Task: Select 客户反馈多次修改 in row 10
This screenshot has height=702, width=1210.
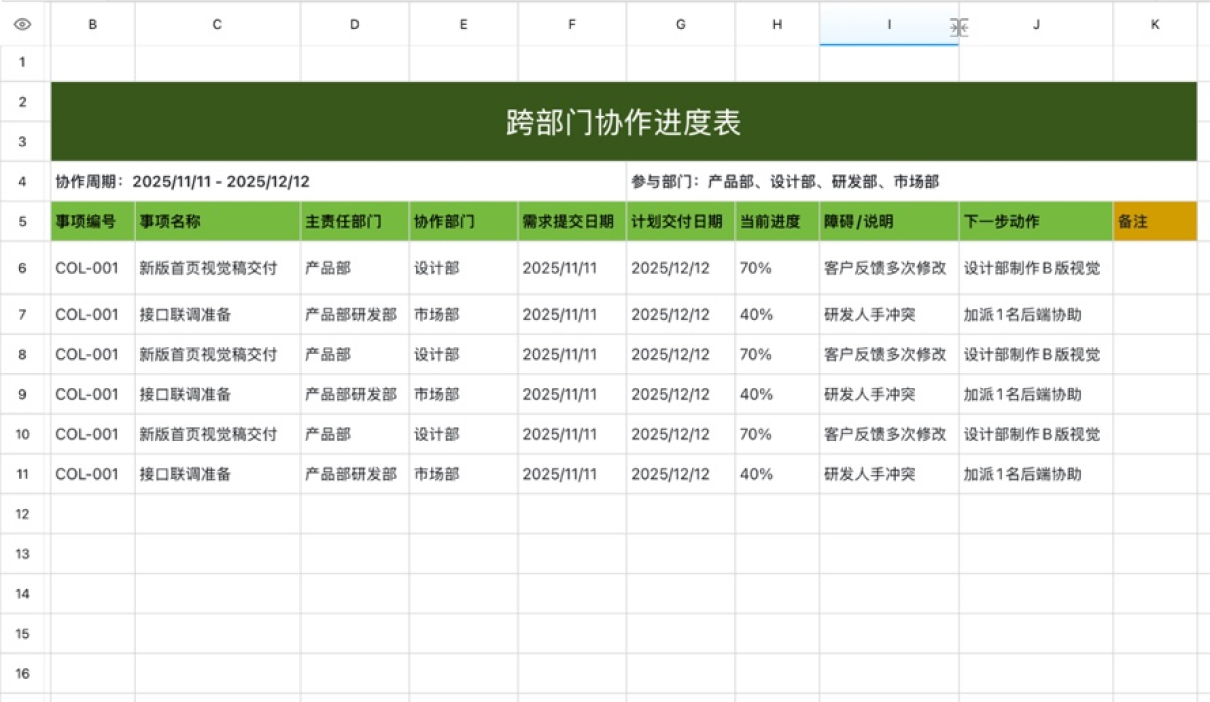Action: (x=889, y=434)
